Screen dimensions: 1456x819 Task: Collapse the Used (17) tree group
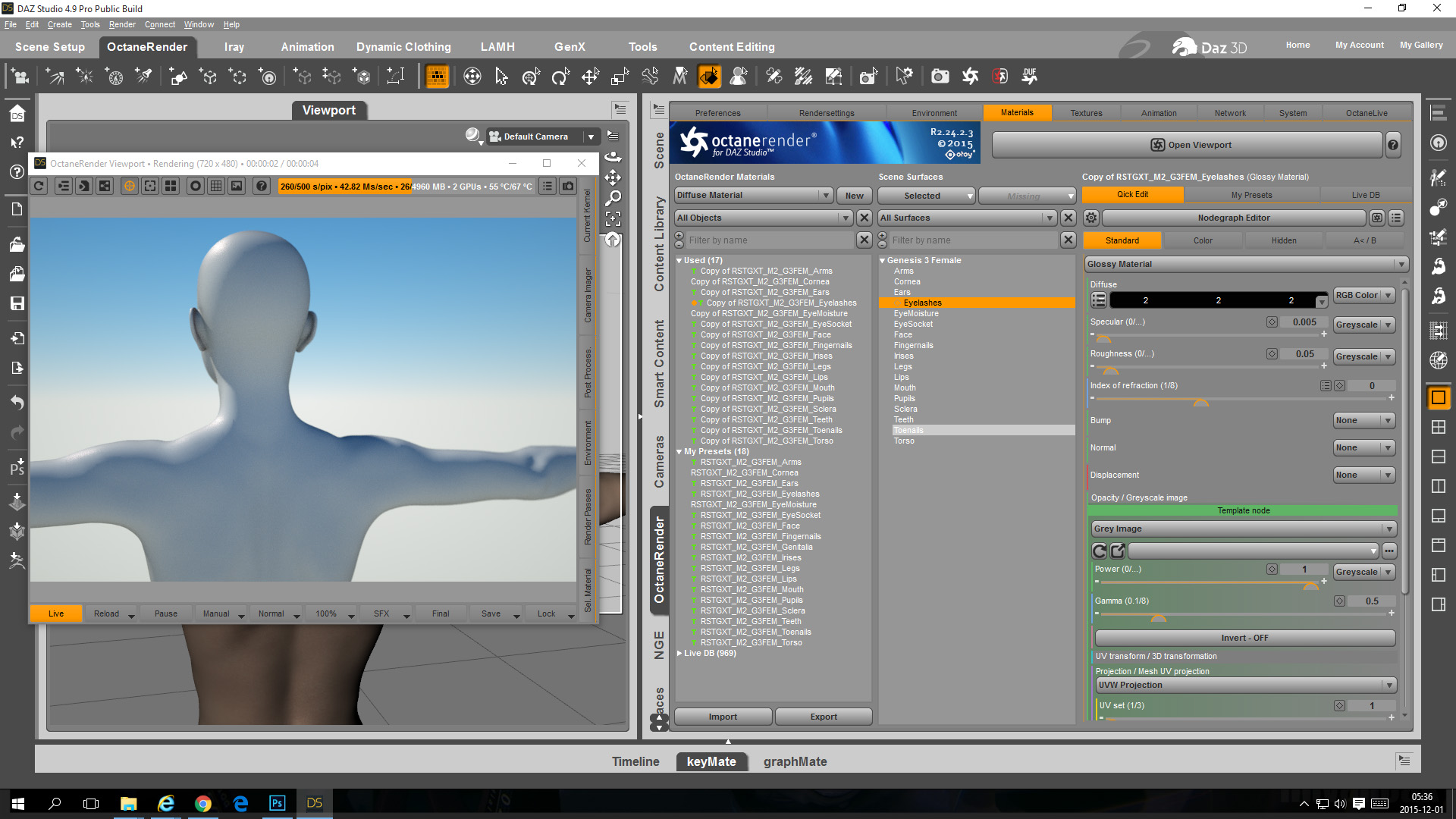(x=679, y=261)
